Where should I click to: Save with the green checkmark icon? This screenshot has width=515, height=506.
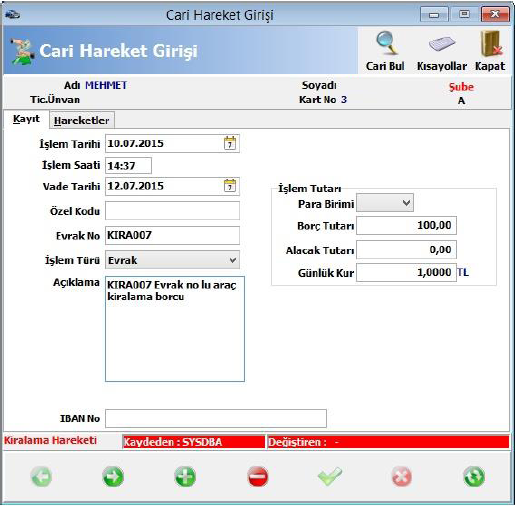(x=330, y=476)
